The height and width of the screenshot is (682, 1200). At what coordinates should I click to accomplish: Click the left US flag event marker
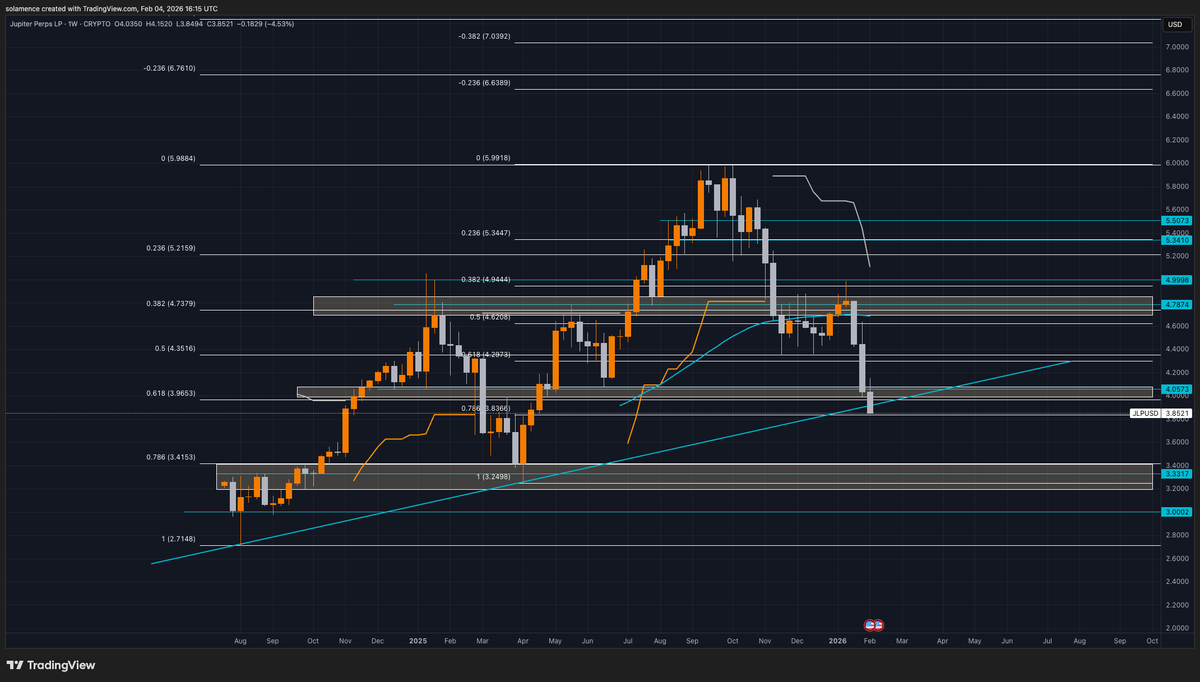coord(870,624)
